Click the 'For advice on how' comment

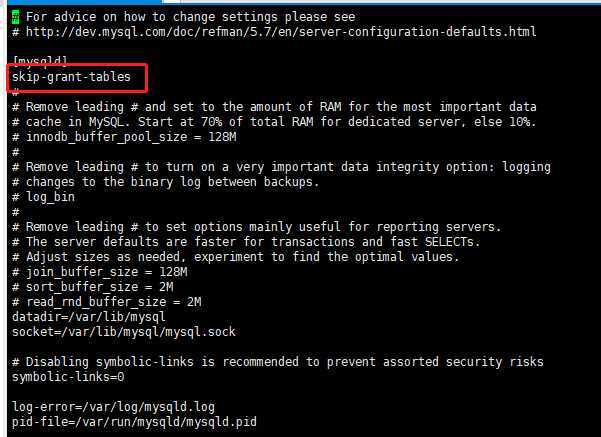point(190,17)
